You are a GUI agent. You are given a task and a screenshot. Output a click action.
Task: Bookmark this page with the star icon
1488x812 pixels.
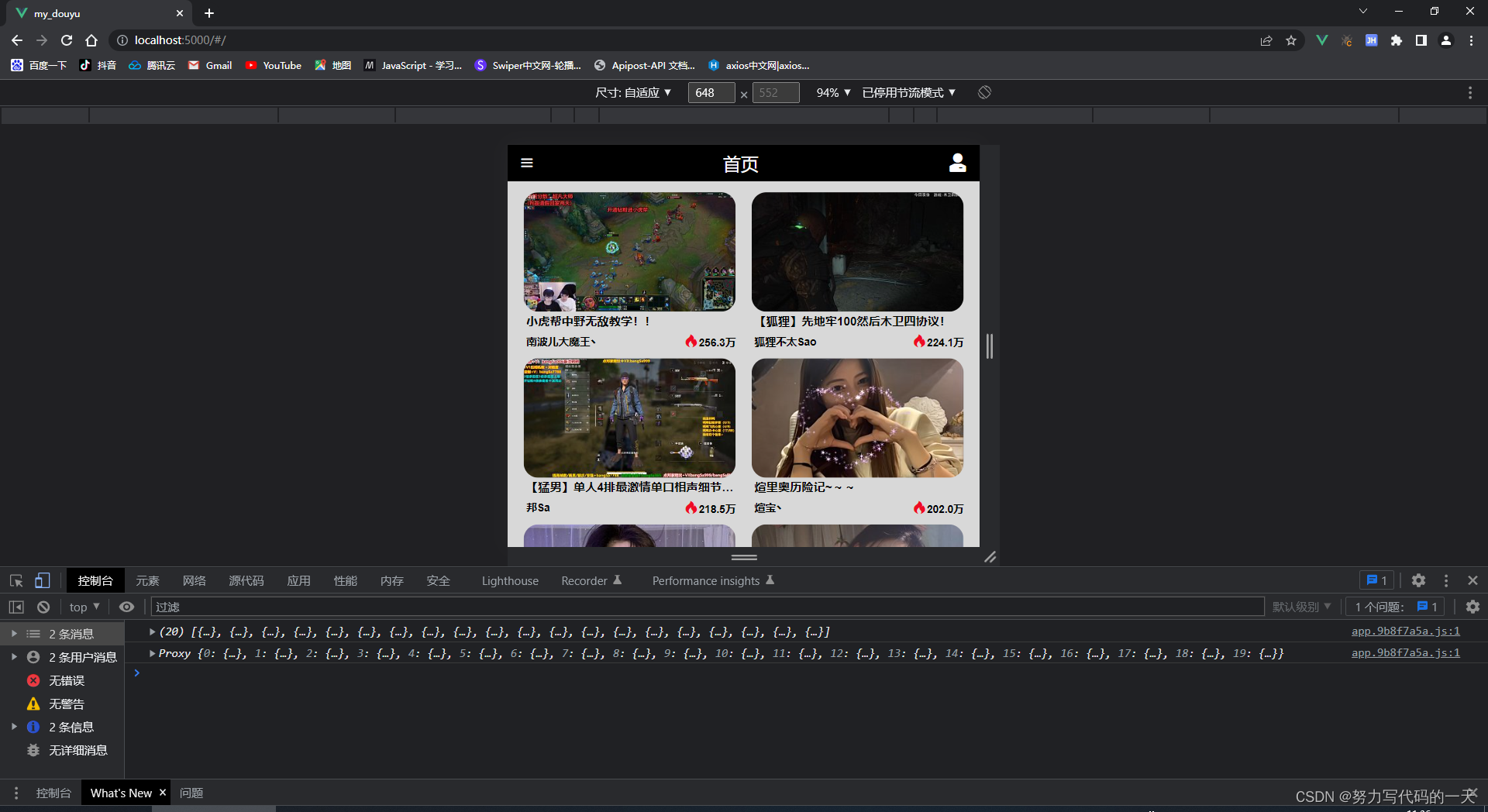click(x=1291, y=40)
